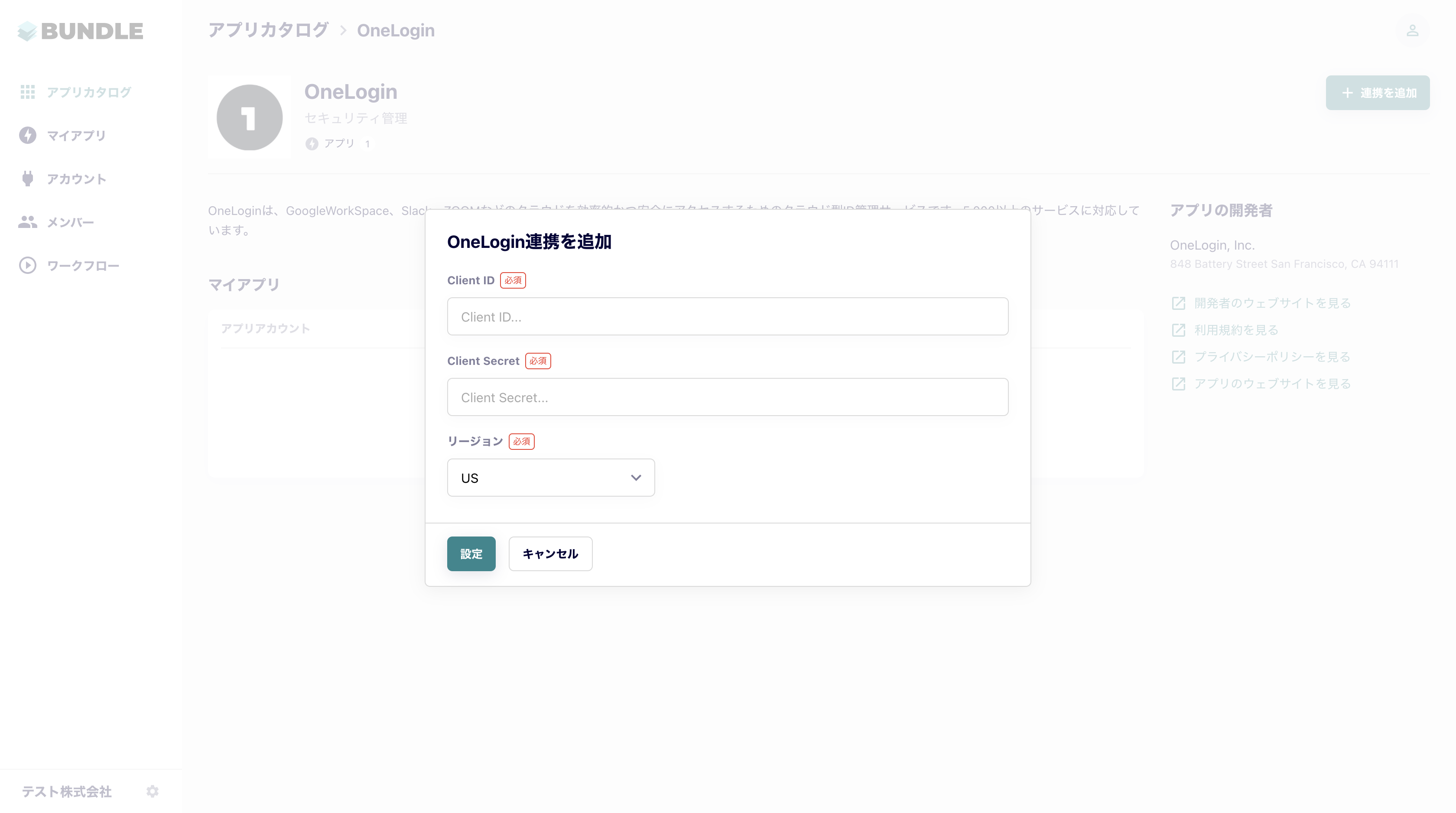Click the ワークフロー play icon
This screenshot has height=813, width=1456.
coord(28,265)
